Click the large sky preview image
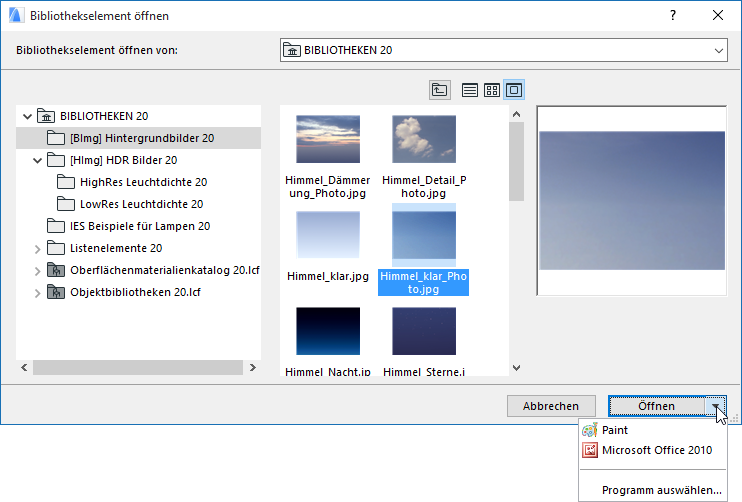This screenshot has height=502, width=742. click(632, 201)
